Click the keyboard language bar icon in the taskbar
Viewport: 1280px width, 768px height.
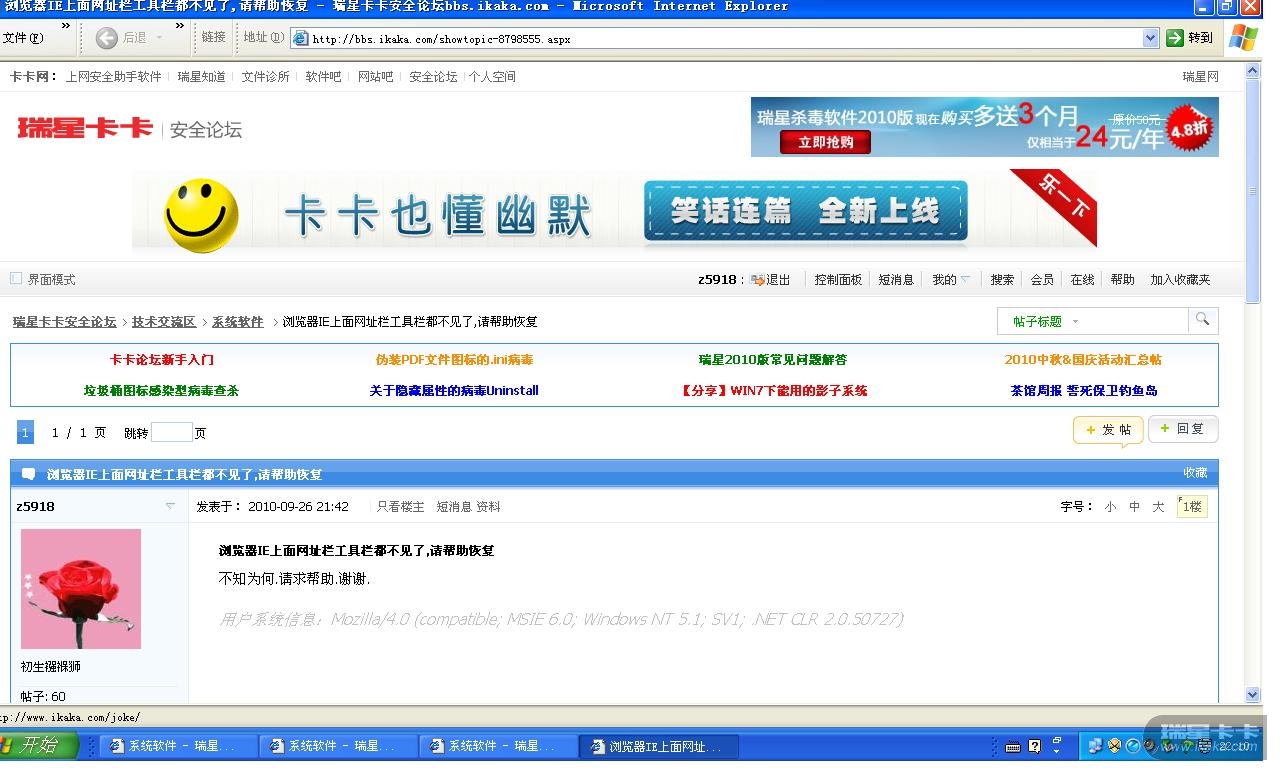pyautogui.click(x=1012, y=746)
